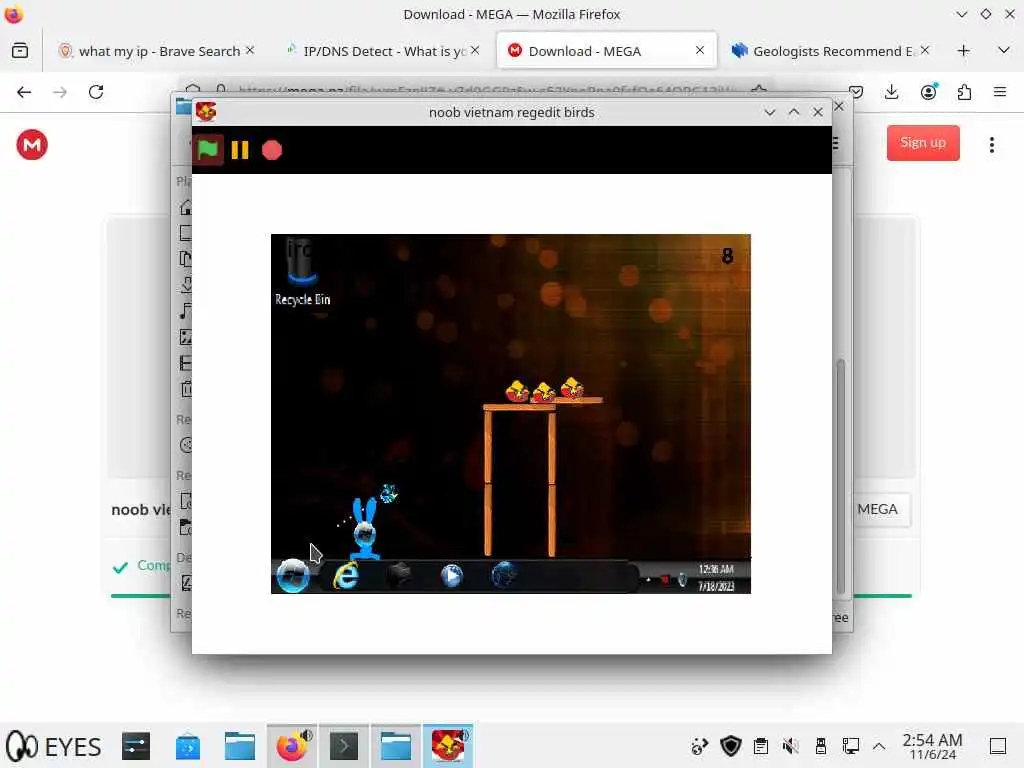The height and width of the screenshot is (768, 1024).
Task: Open Firefox View icon left of tabs
Action: coord(20,50)
